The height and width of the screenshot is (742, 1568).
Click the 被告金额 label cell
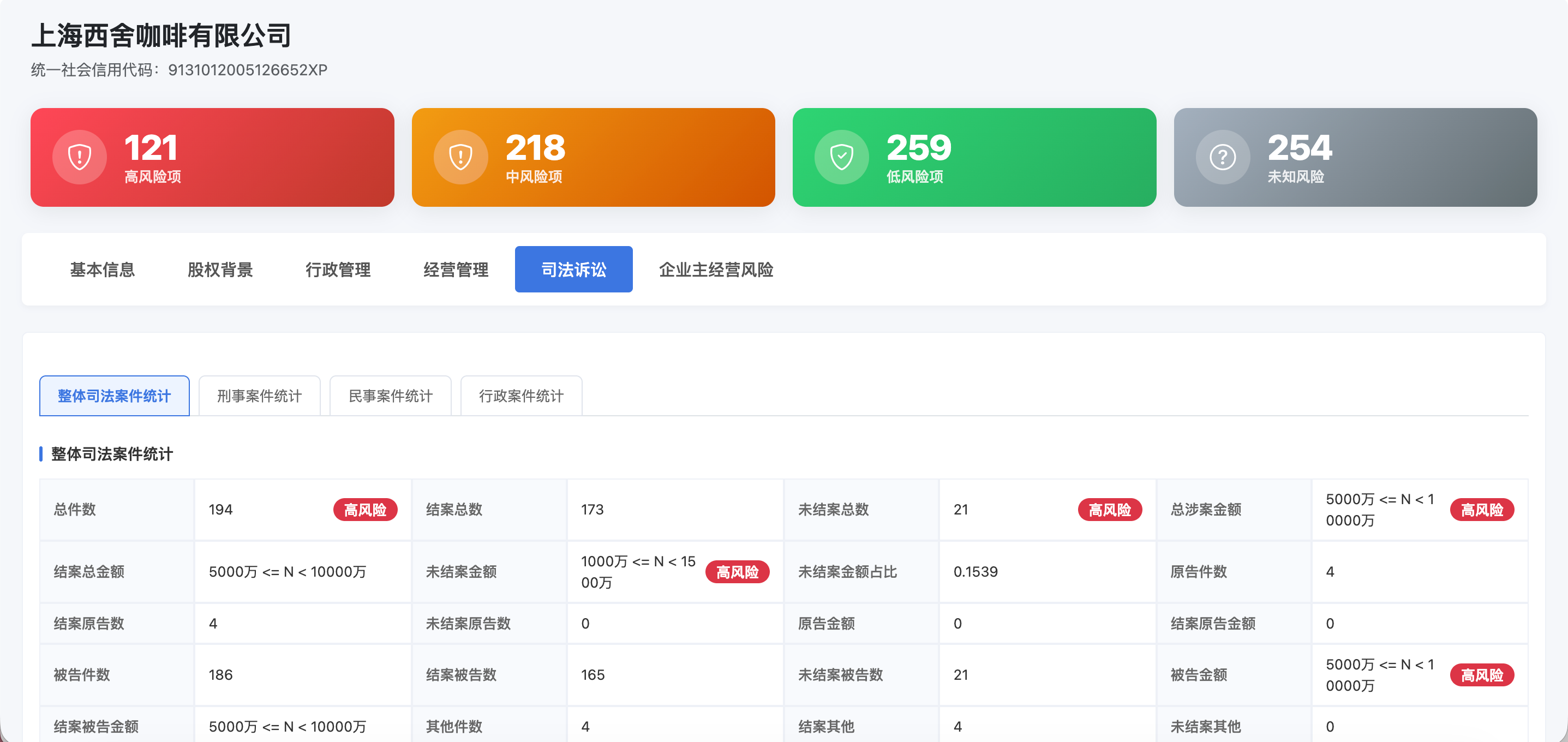[1234, 675]
